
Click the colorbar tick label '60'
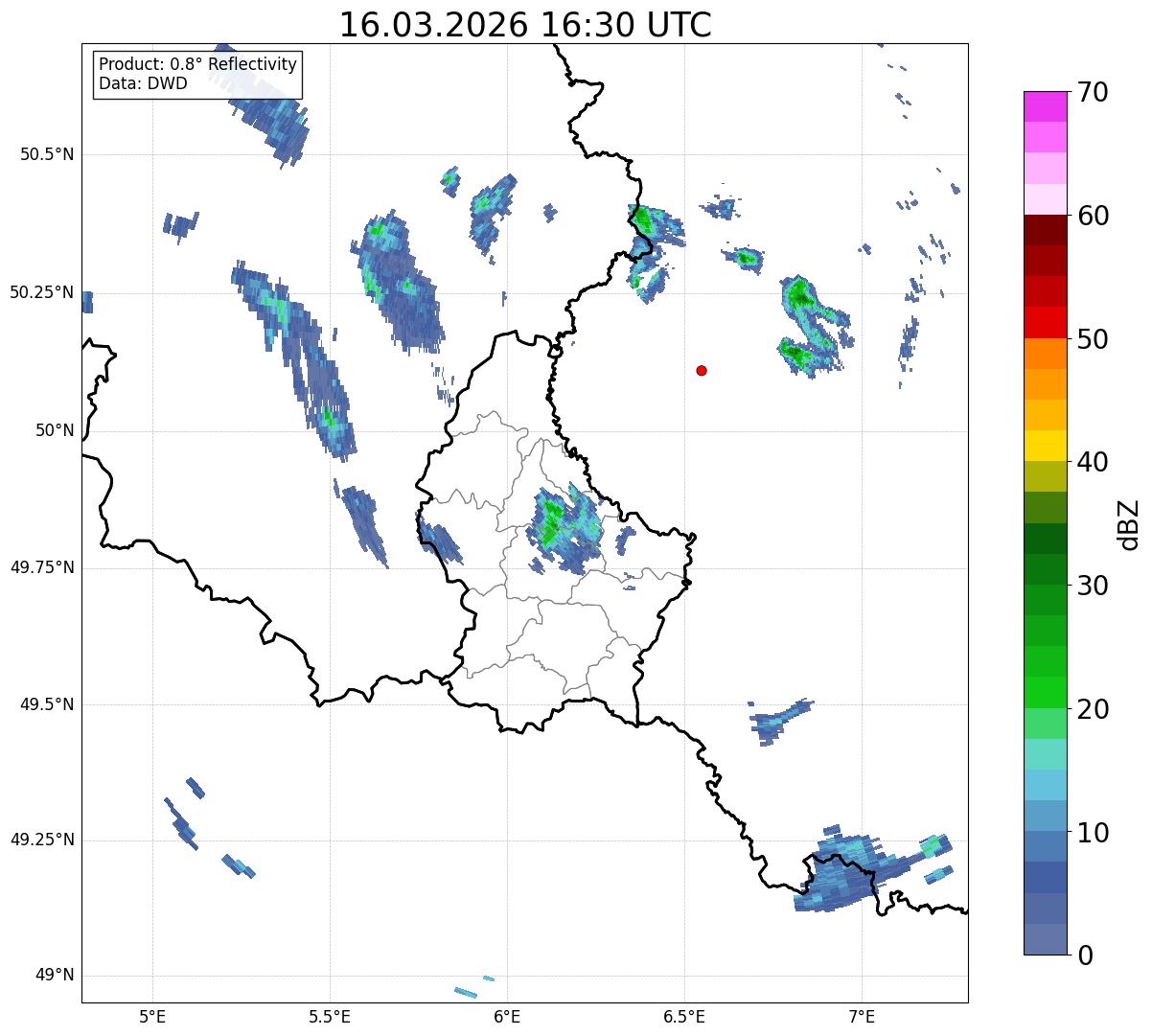1094,216
